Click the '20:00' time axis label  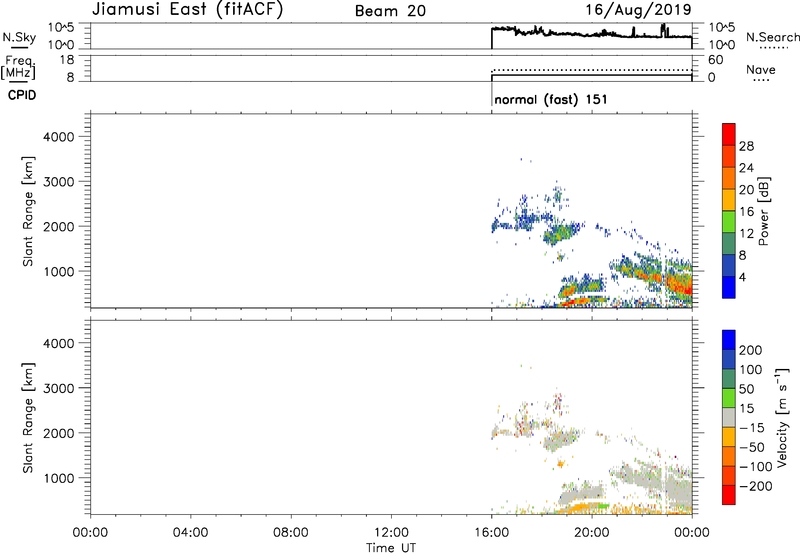(x=592, y=533)
